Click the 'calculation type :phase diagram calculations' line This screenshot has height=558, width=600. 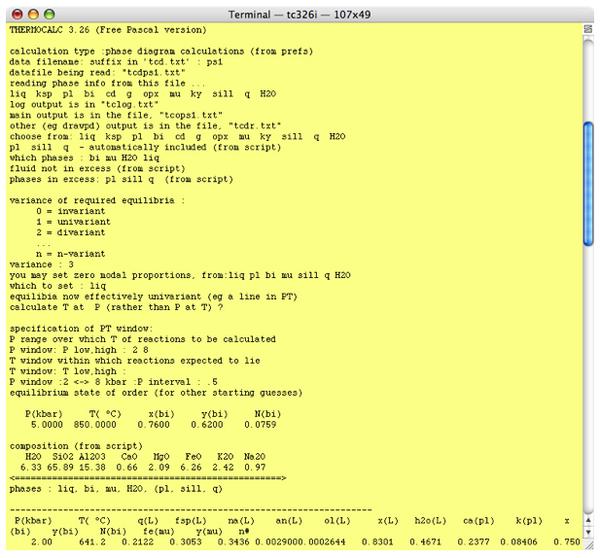click(161, 51)
